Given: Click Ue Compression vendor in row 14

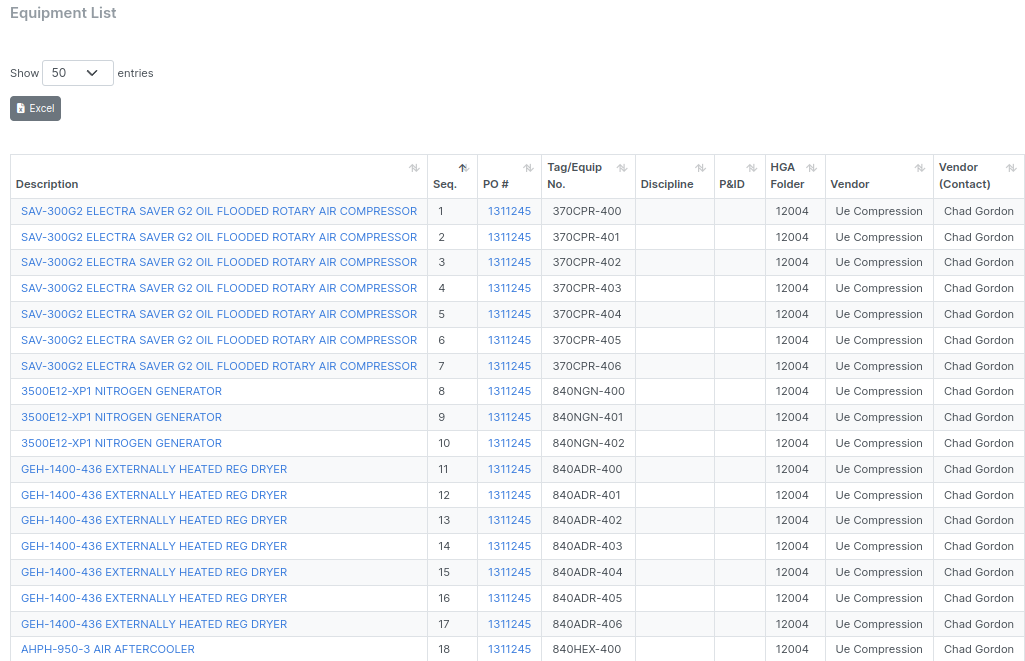Looking at the screenshot, I should [x=879, y=547].
